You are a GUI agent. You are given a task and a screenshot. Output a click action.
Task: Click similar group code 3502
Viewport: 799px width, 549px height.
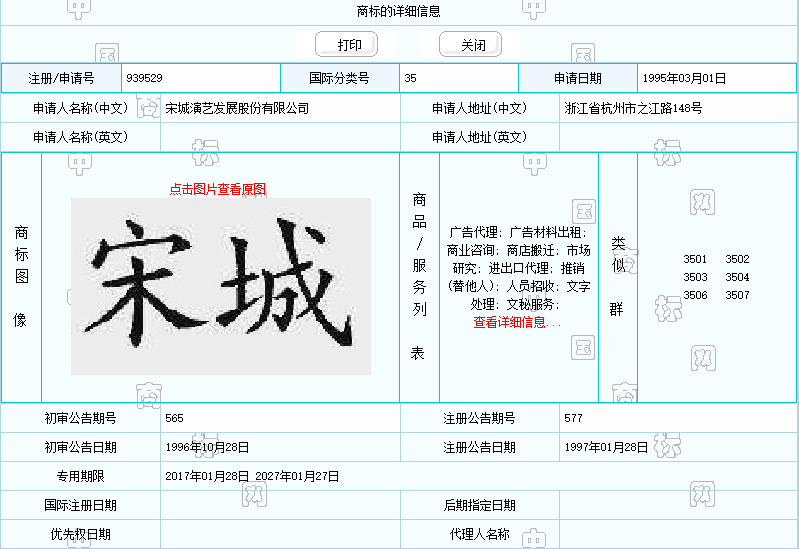tap(737, 259)
